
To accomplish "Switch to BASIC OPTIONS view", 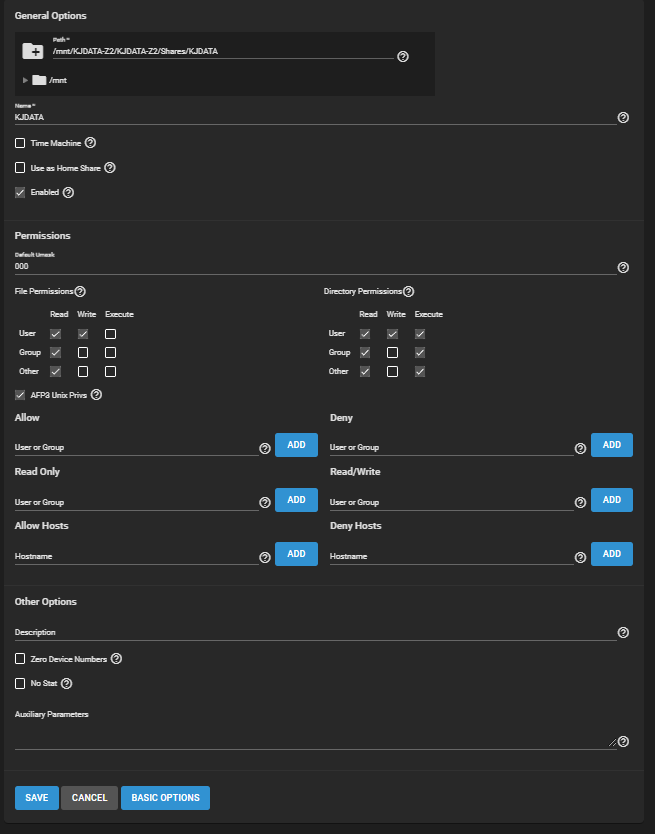I will click(x=165, y=798).
